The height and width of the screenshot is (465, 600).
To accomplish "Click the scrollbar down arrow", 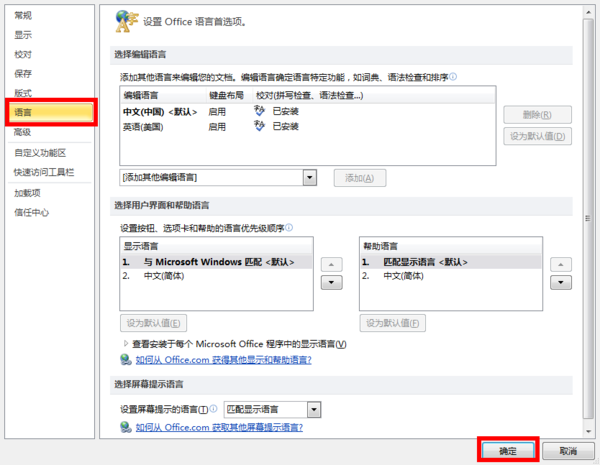I will click(x=588, y=432).
